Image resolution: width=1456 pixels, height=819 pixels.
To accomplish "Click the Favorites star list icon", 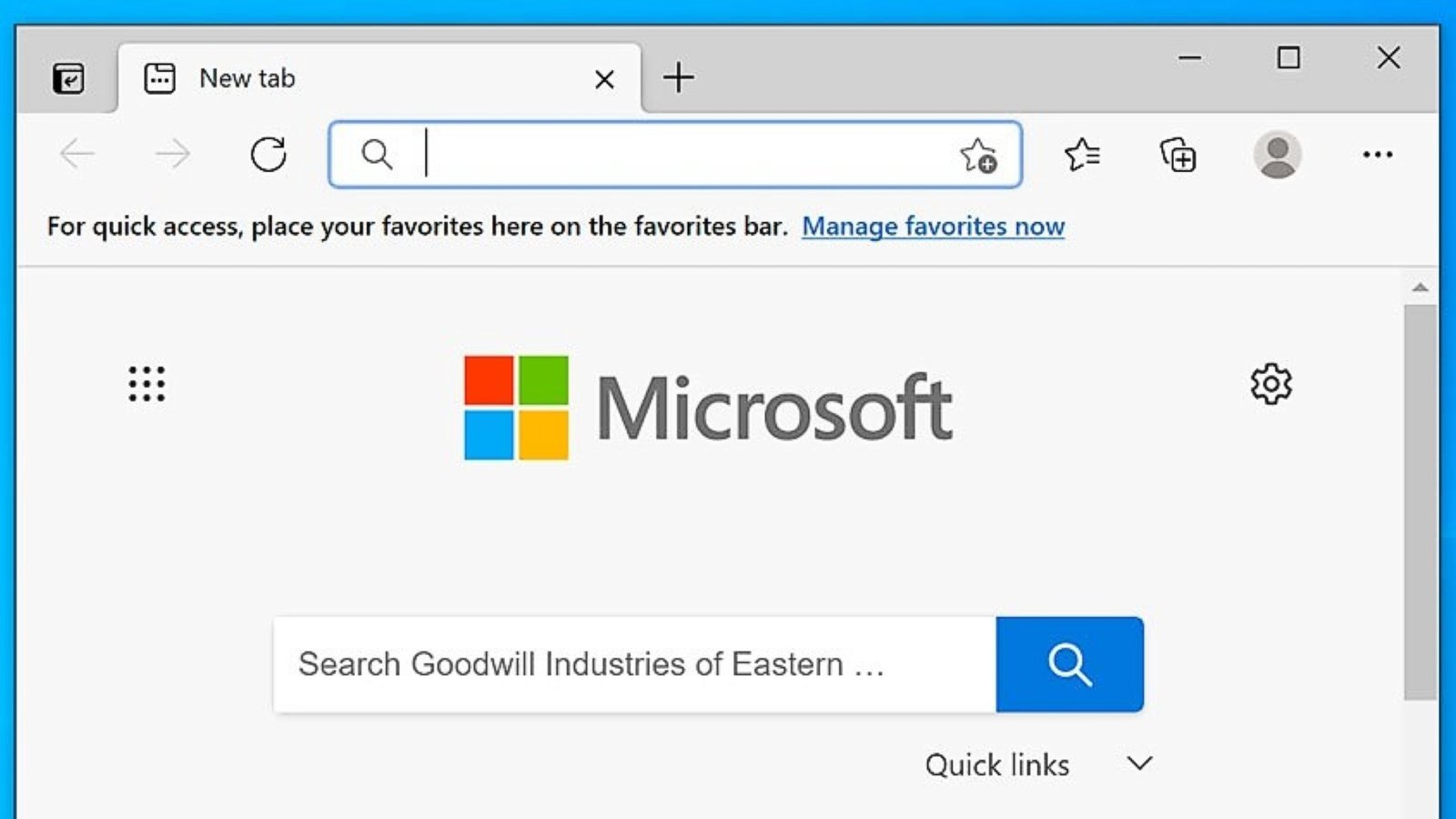I will [1083, 155].
